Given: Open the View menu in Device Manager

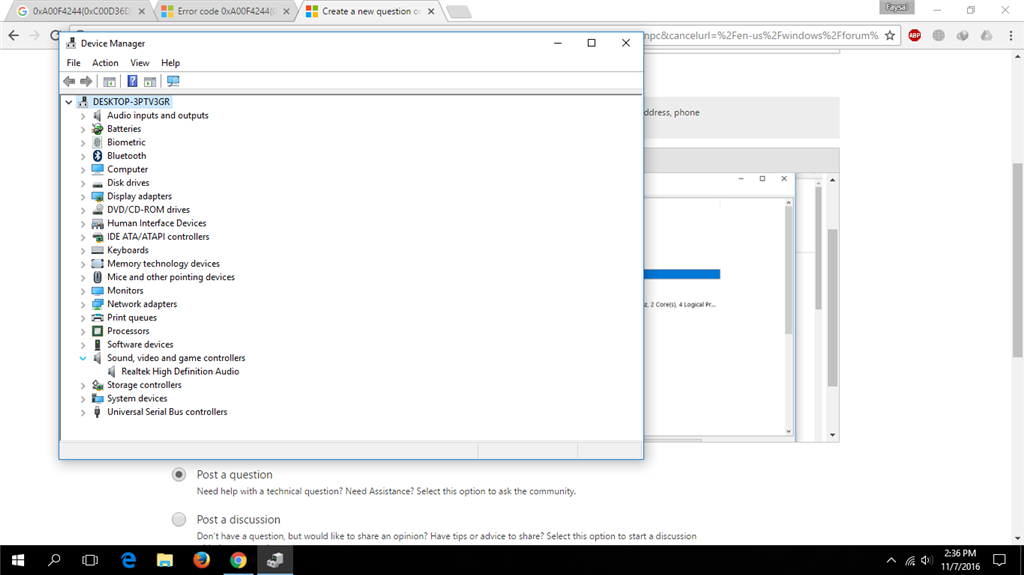Looking at the screenshot, I should click(x=139, y=63).
